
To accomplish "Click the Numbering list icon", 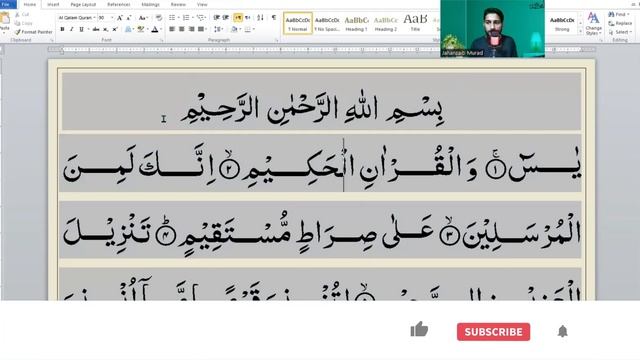I will point(187,18).
